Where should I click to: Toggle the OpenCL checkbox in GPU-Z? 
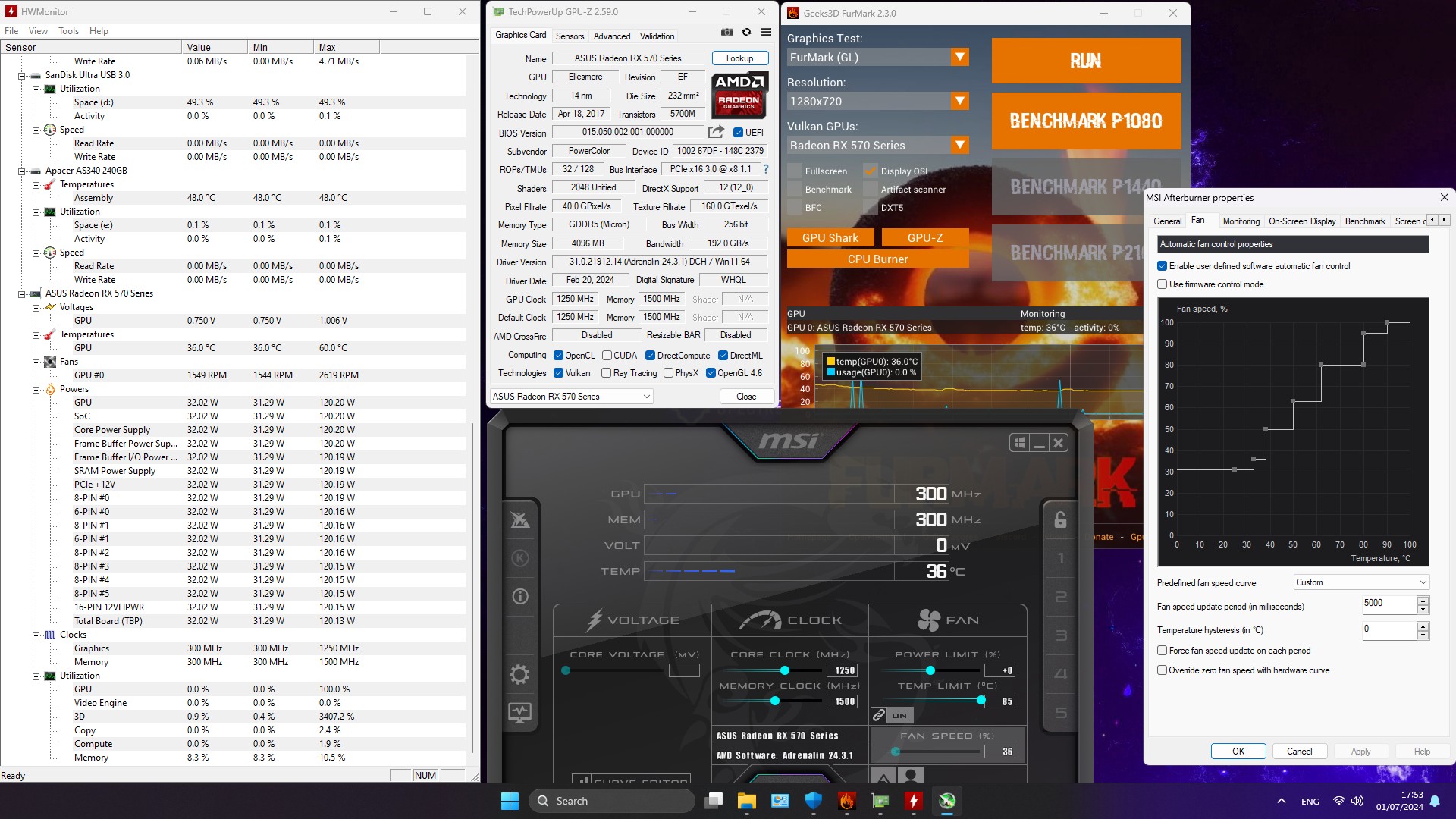click(558, 356)
